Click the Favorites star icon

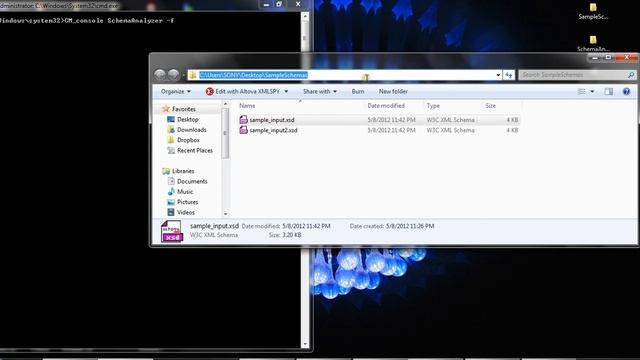click(165, 109)
